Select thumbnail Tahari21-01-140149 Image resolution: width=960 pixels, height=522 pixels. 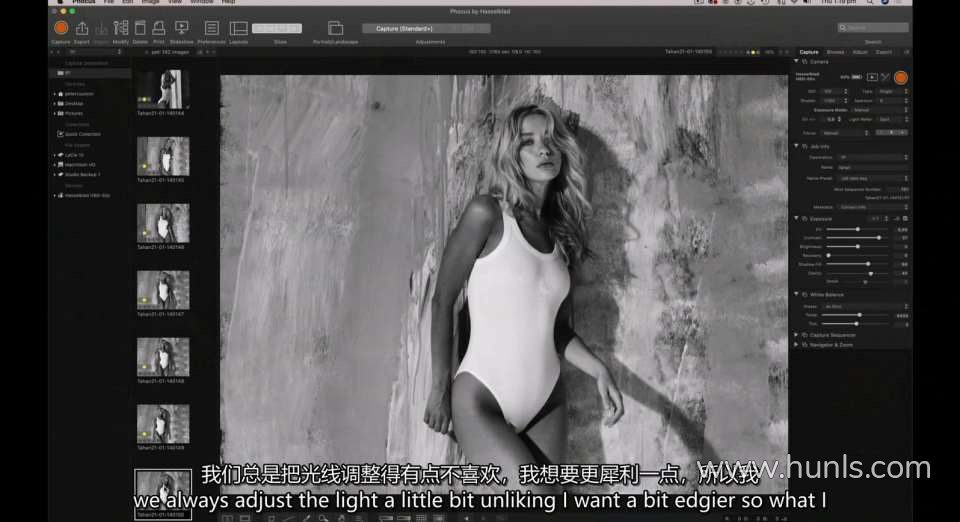point(163,423)
